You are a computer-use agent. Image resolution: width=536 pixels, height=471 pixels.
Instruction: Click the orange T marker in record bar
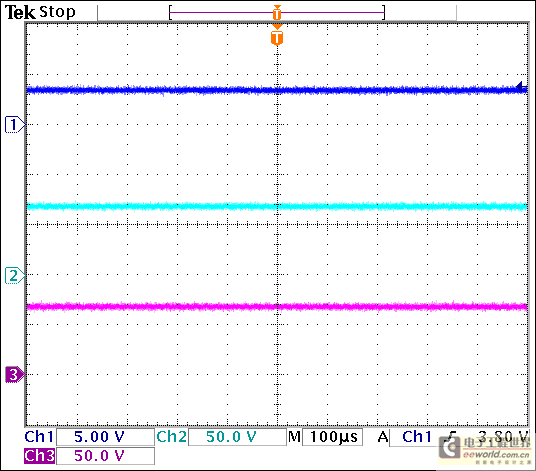277,13
